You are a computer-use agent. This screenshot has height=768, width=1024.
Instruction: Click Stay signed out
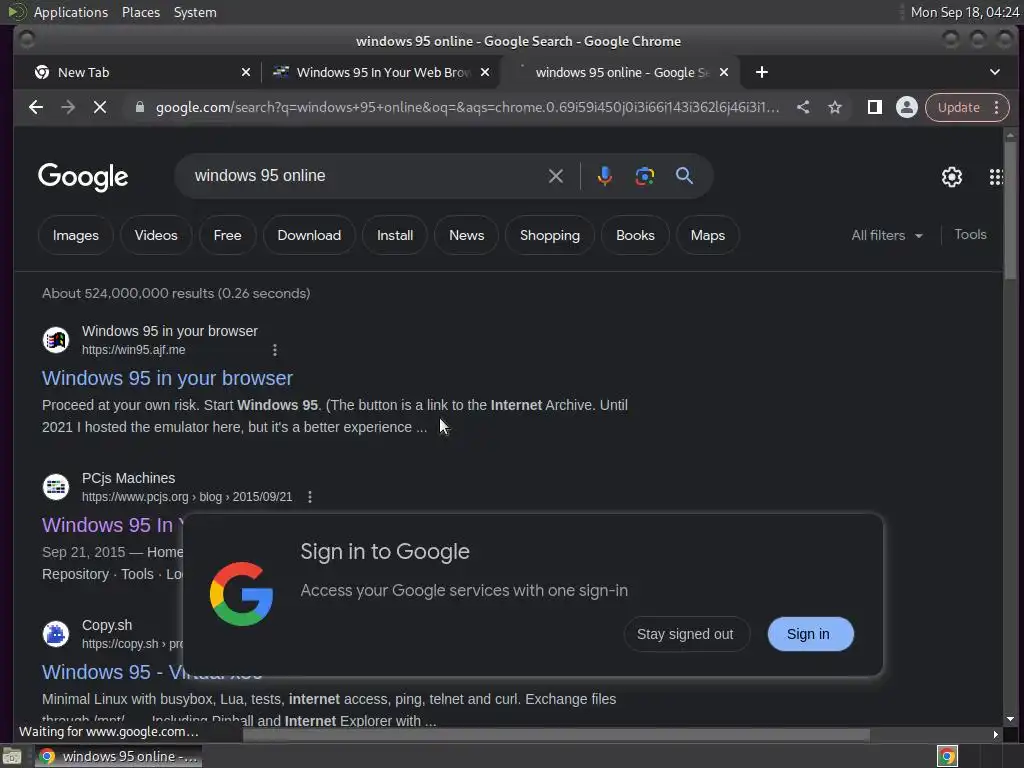[x=685, y=634]
